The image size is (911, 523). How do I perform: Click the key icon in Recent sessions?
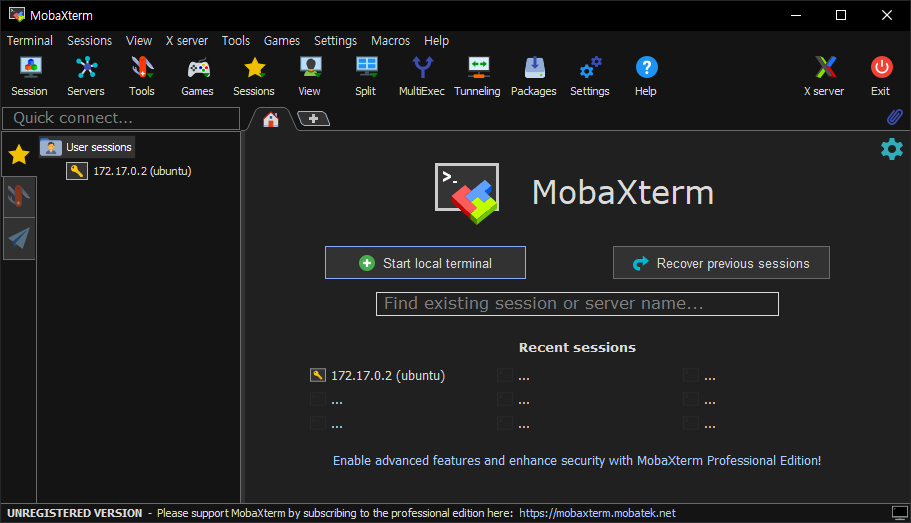(x=318, y=375)
